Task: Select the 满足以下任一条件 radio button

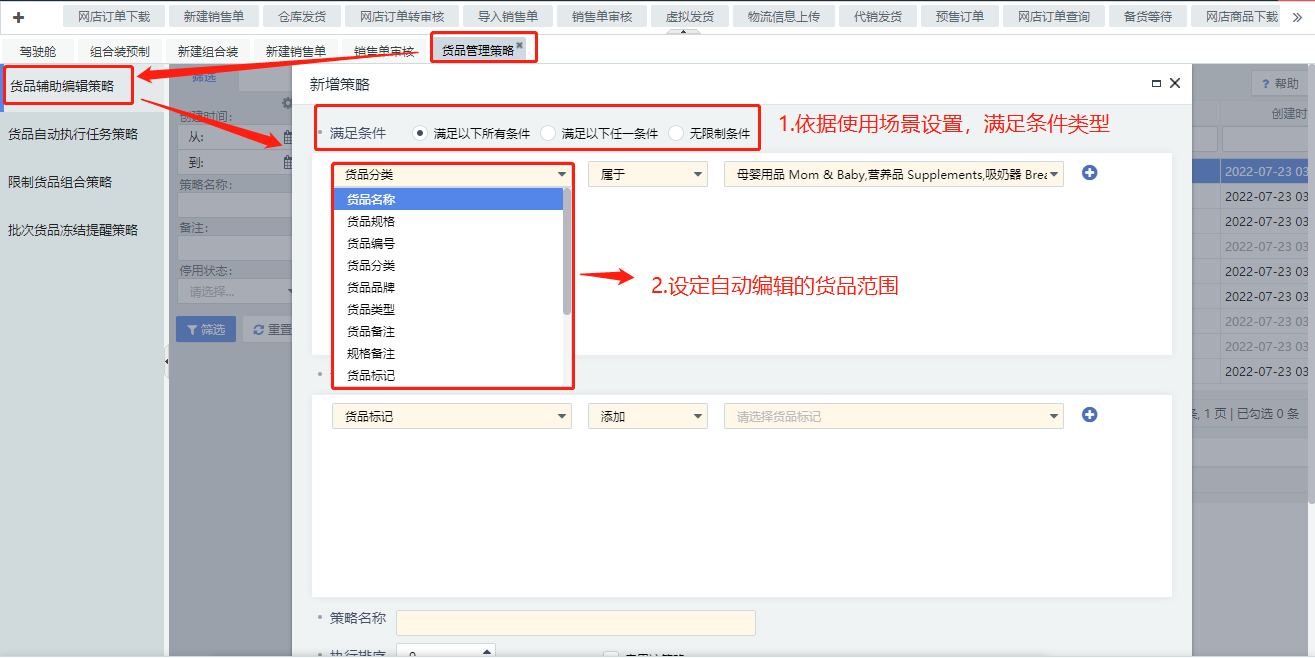Action: pos(548,133)
